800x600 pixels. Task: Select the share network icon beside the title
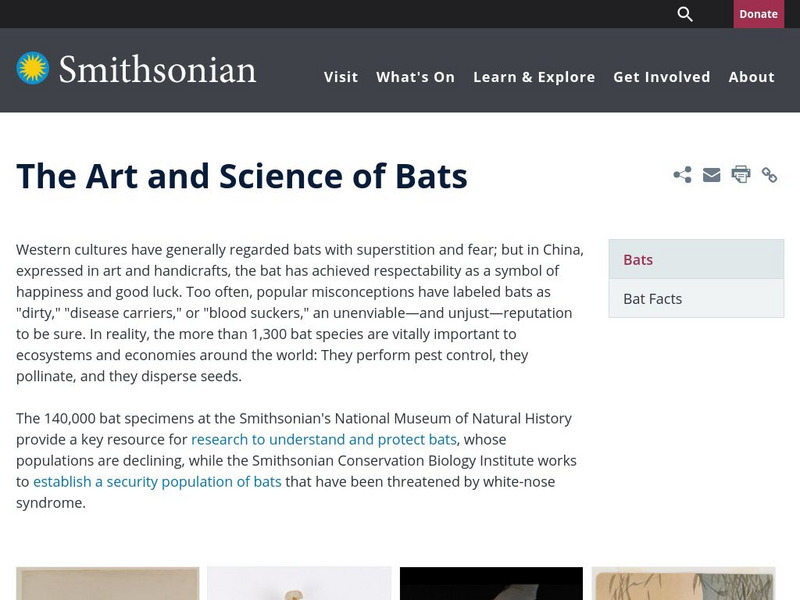click(683, 173)
